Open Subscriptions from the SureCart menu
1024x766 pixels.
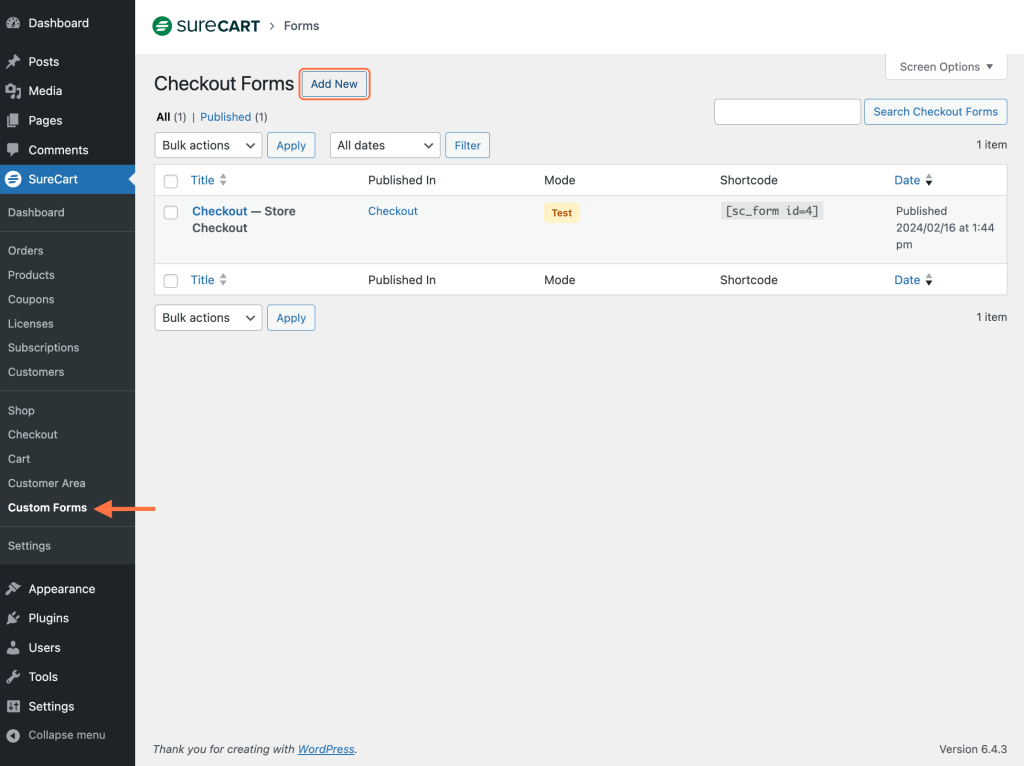pos(43,347)
